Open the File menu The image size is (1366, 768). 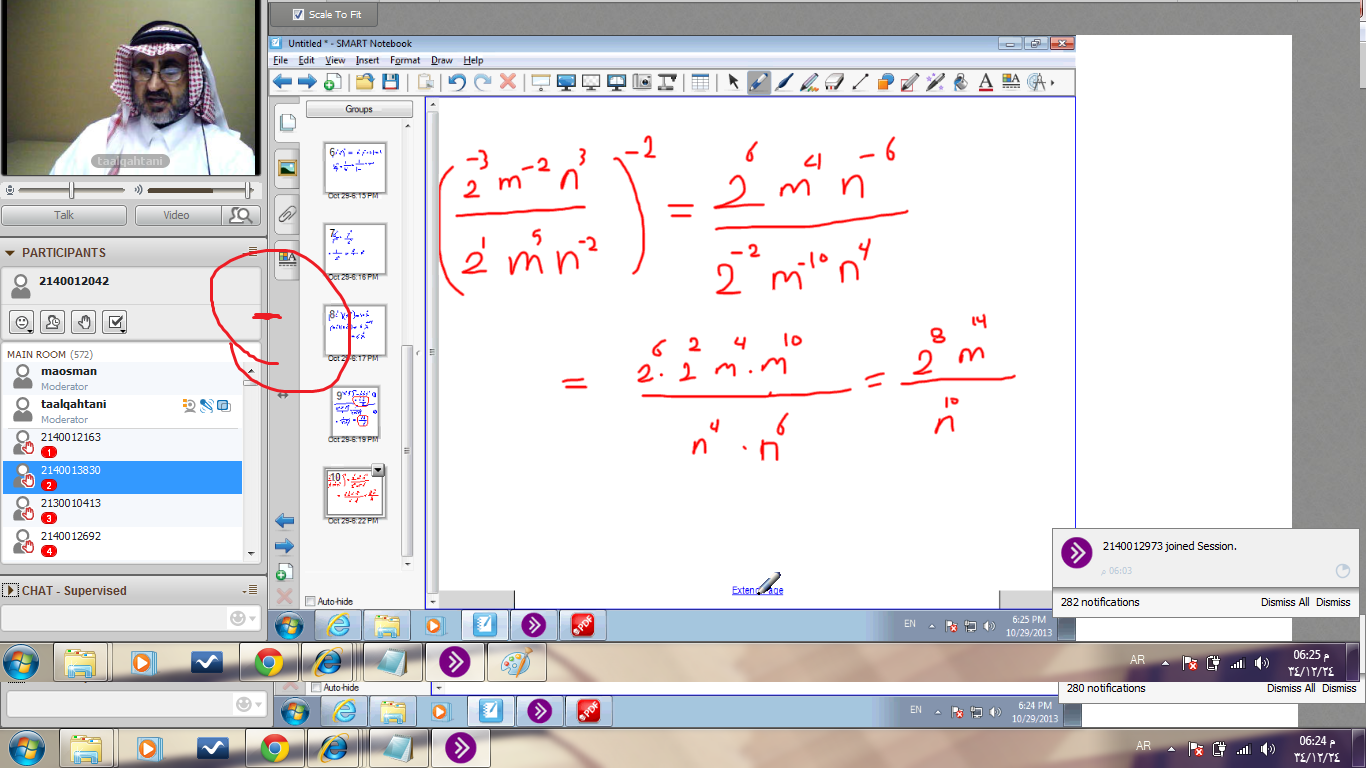[x=281, y=60]
